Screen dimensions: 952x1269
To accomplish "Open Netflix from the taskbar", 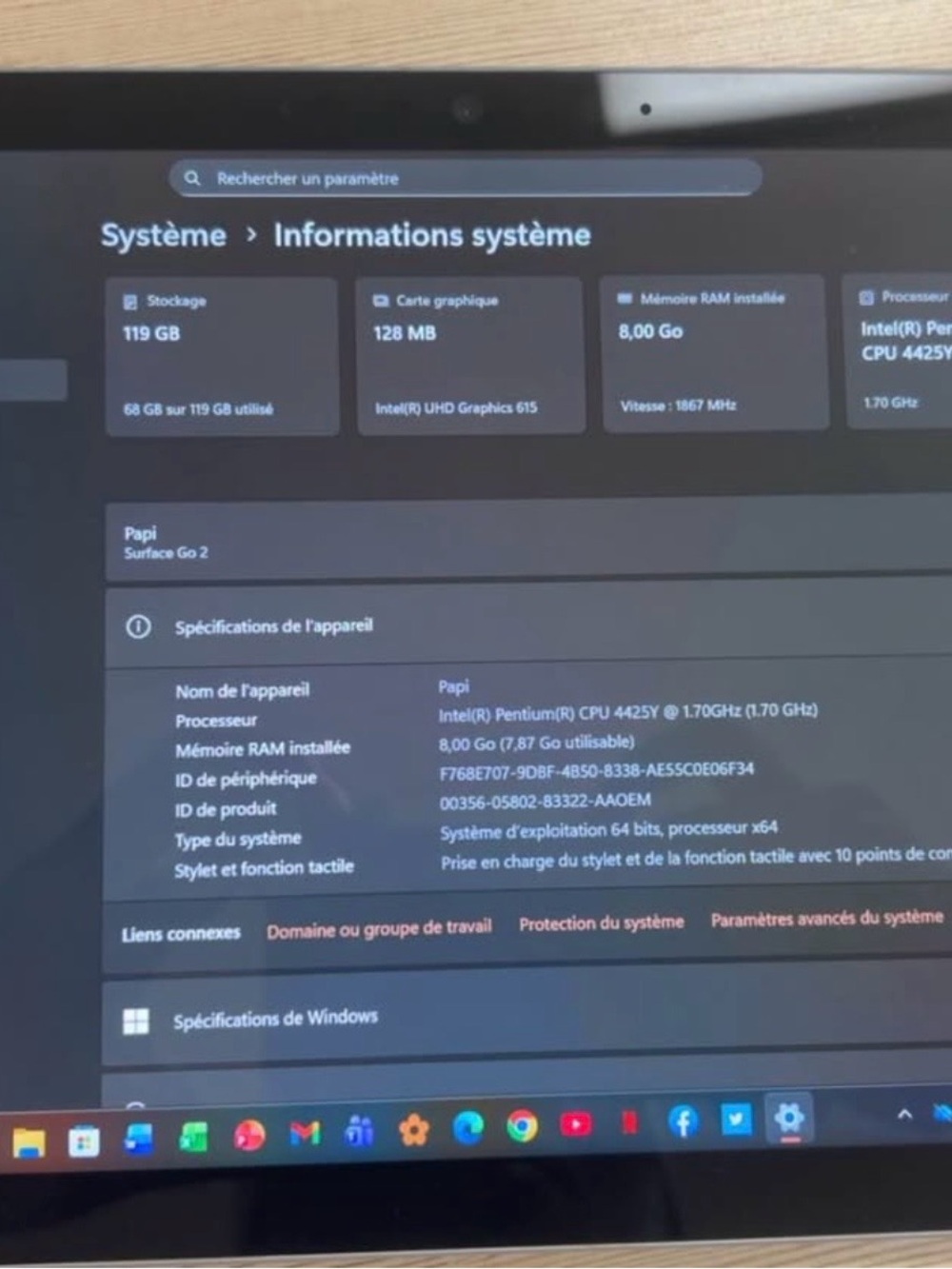I will [629, 1123].
